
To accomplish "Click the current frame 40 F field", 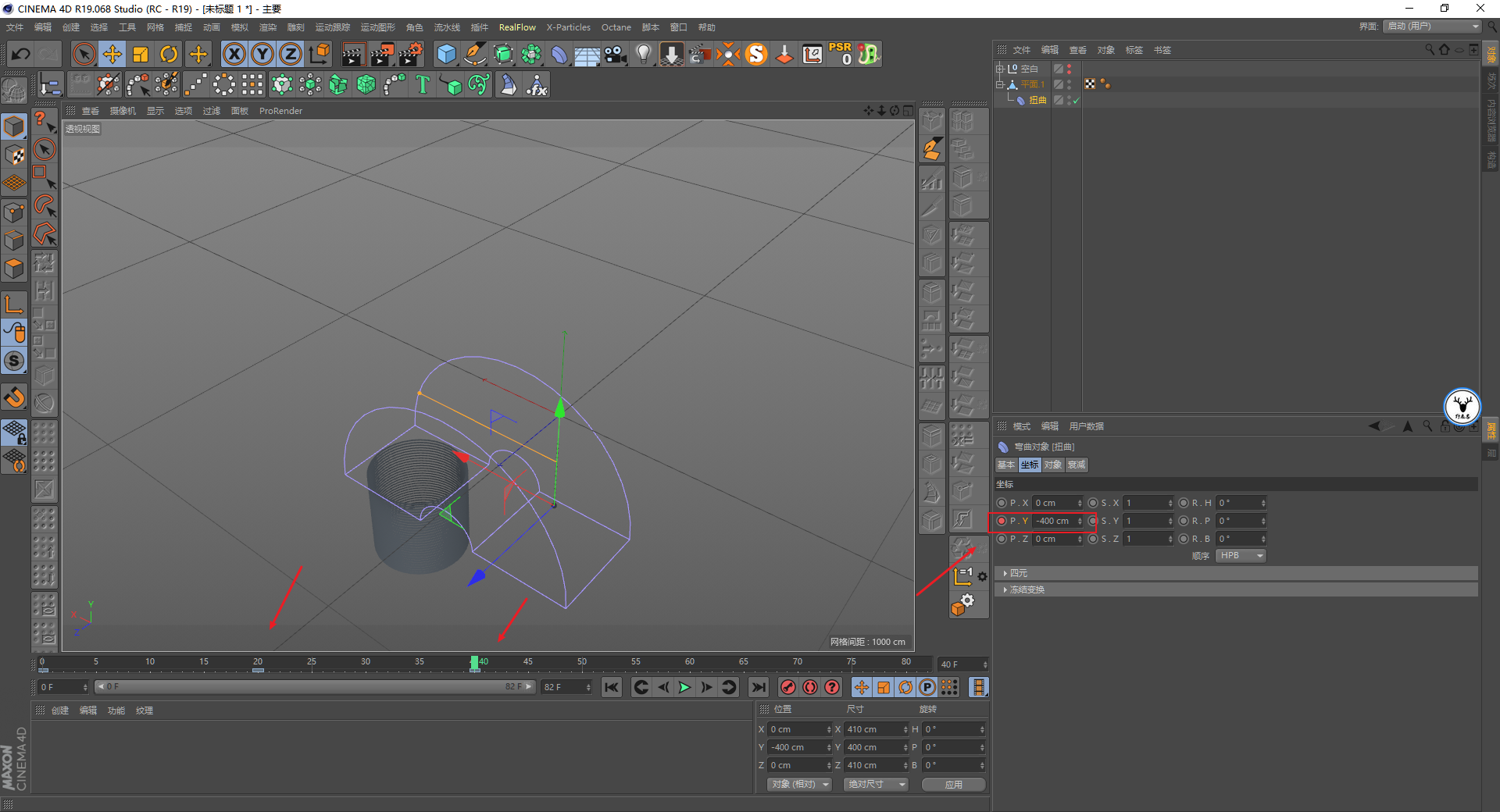I will tap(963, 664).
